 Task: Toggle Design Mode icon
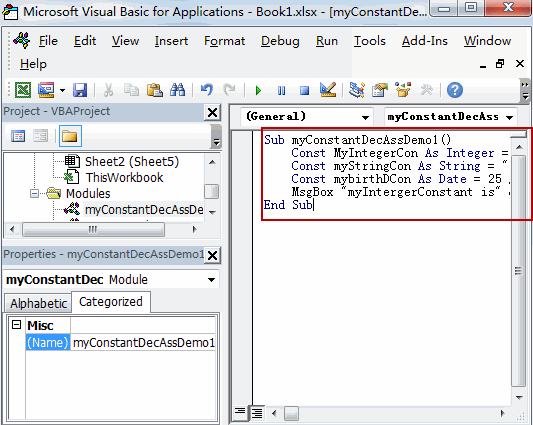coord(328,90)
